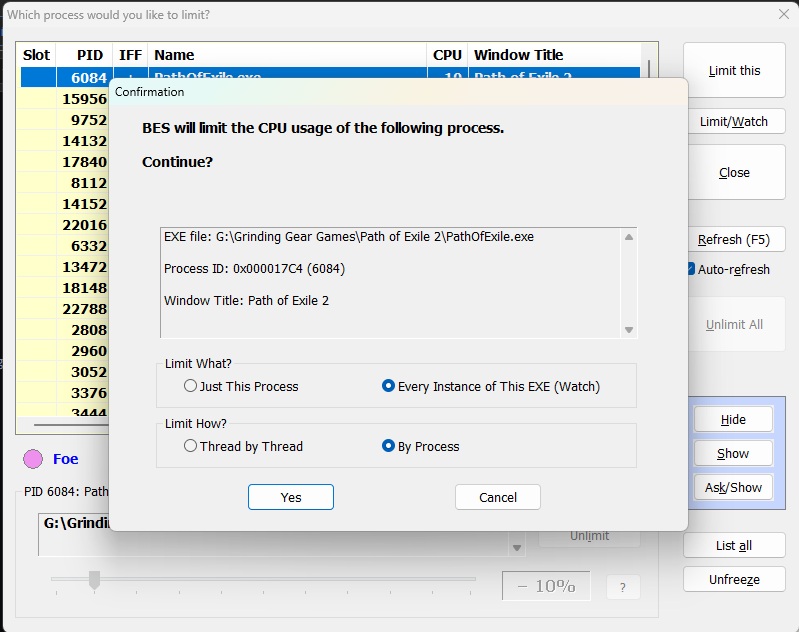The height and width of the screenshot is (632, 799).
Task: Select the process row with PID 2960
Action: [x=64, y=351]
